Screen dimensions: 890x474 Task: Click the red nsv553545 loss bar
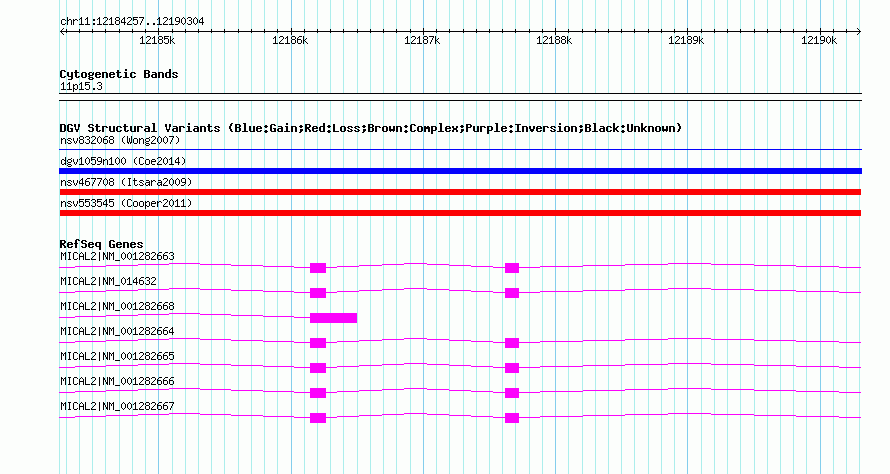pos(460,213)
